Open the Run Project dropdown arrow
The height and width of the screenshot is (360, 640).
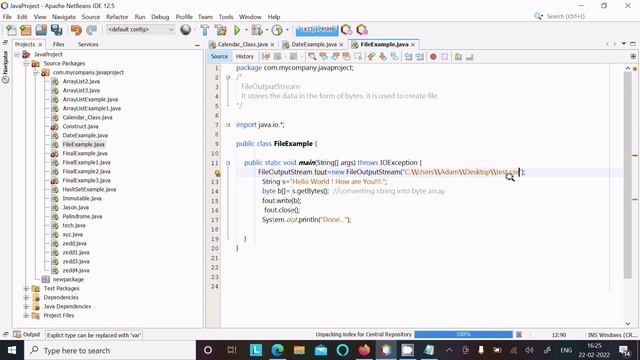click(246, 30)
